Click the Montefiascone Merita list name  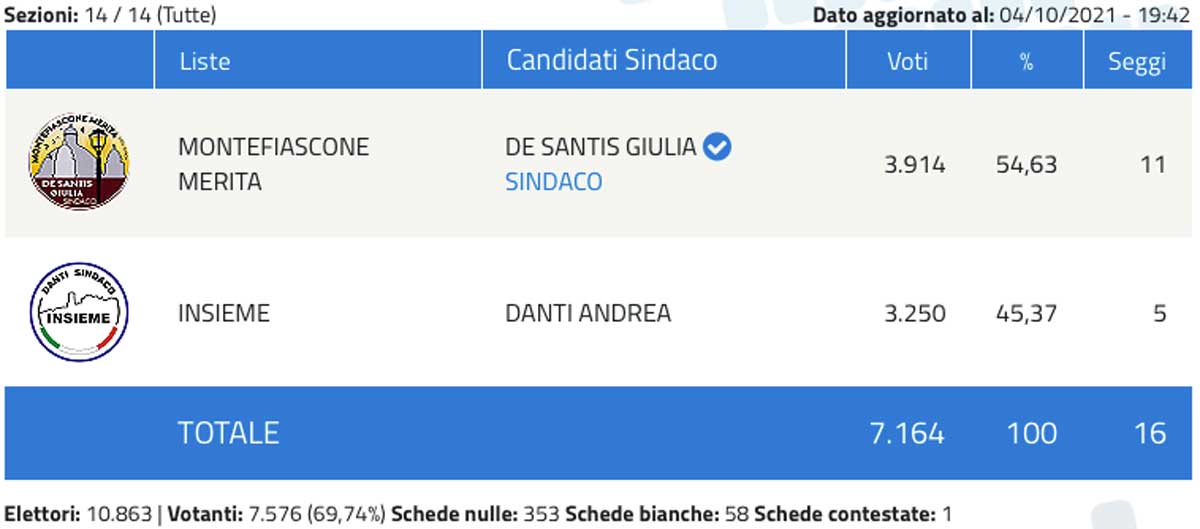tap(273, 164)
